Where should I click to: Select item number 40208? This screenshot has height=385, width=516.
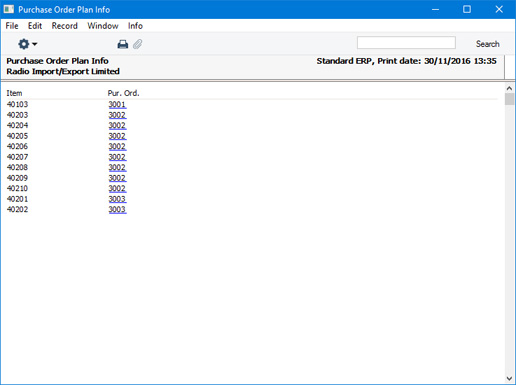[x=17, y=167]
